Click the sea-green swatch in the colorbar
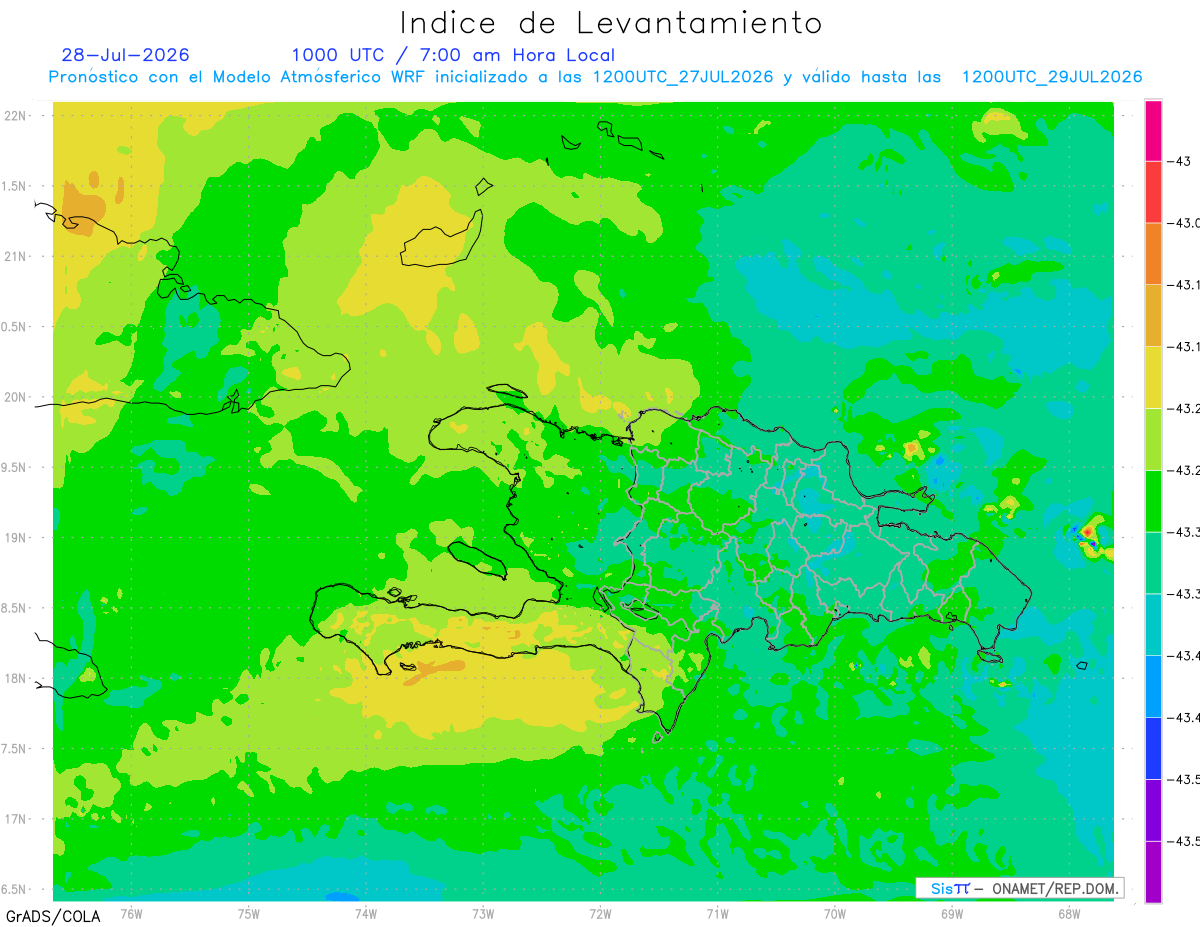The height and width of the screenshot is (927, 1200). click(1153, 563)
